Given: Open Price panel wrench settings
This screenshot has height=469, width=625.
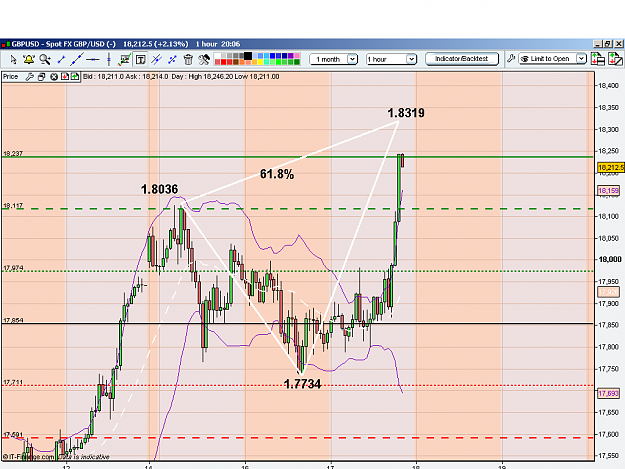Looking at the screenshot, I should [29, 77].
